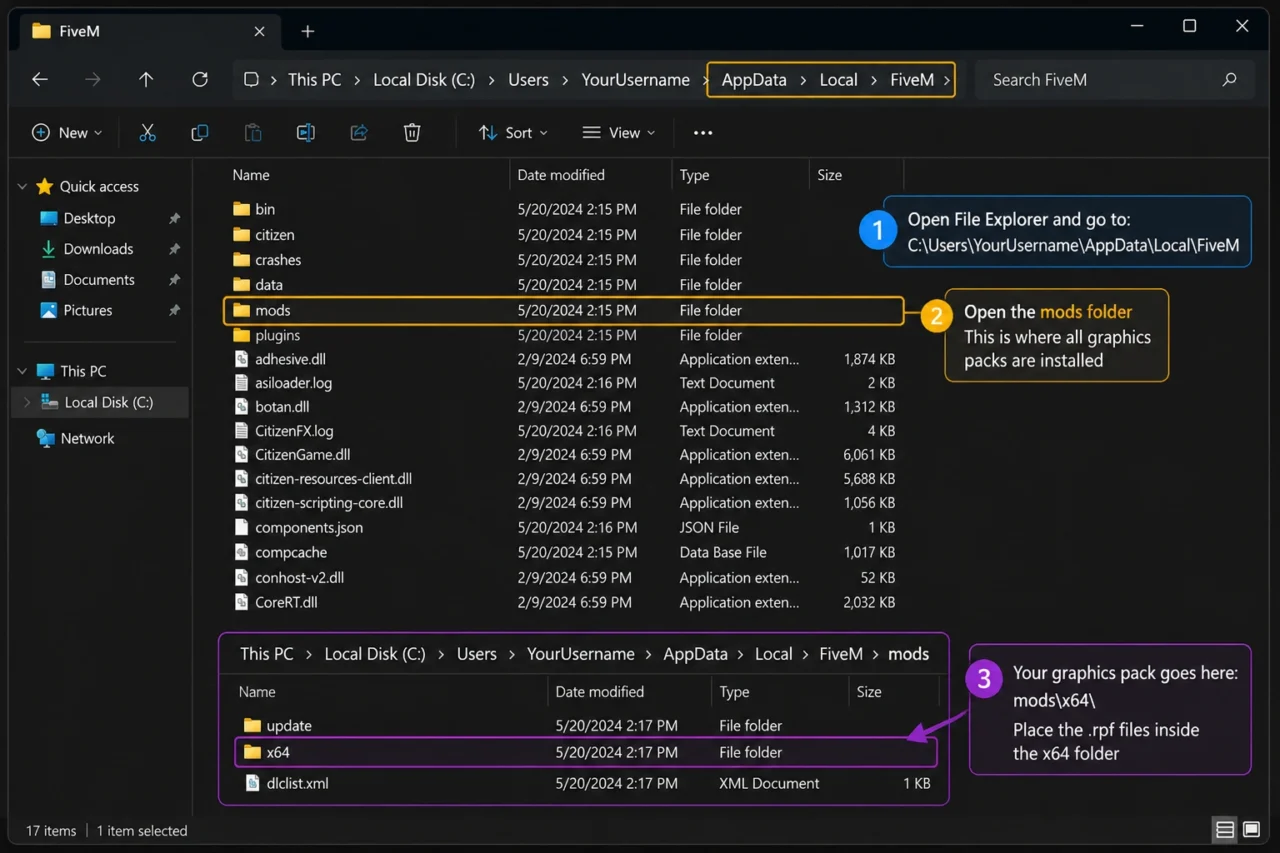This screenshot has width=1280, height=853.
Task: Open the Sort dropdown menu
Action: click(513, 133)
